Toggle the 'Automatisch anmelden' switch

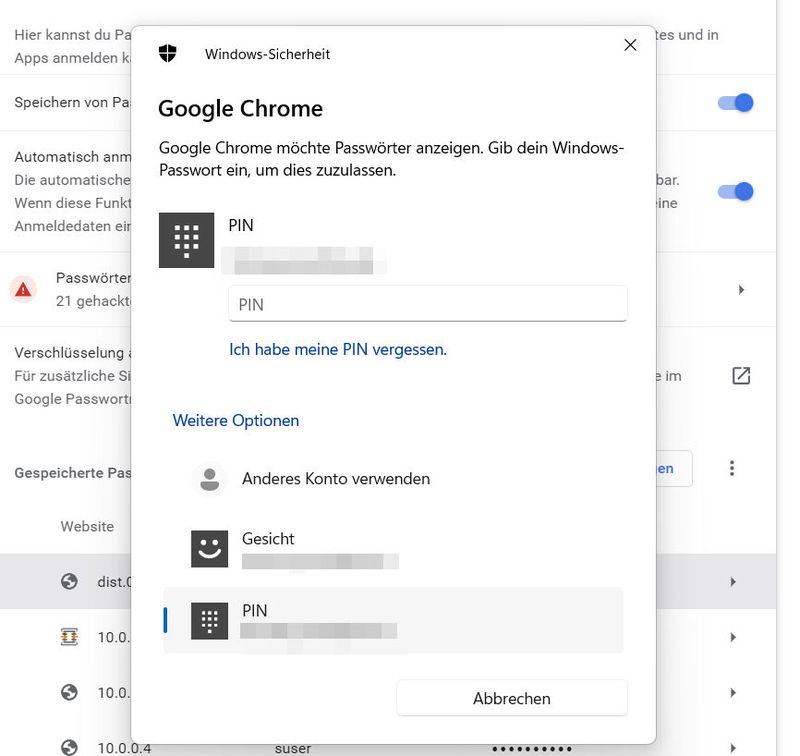coord(735,192)
